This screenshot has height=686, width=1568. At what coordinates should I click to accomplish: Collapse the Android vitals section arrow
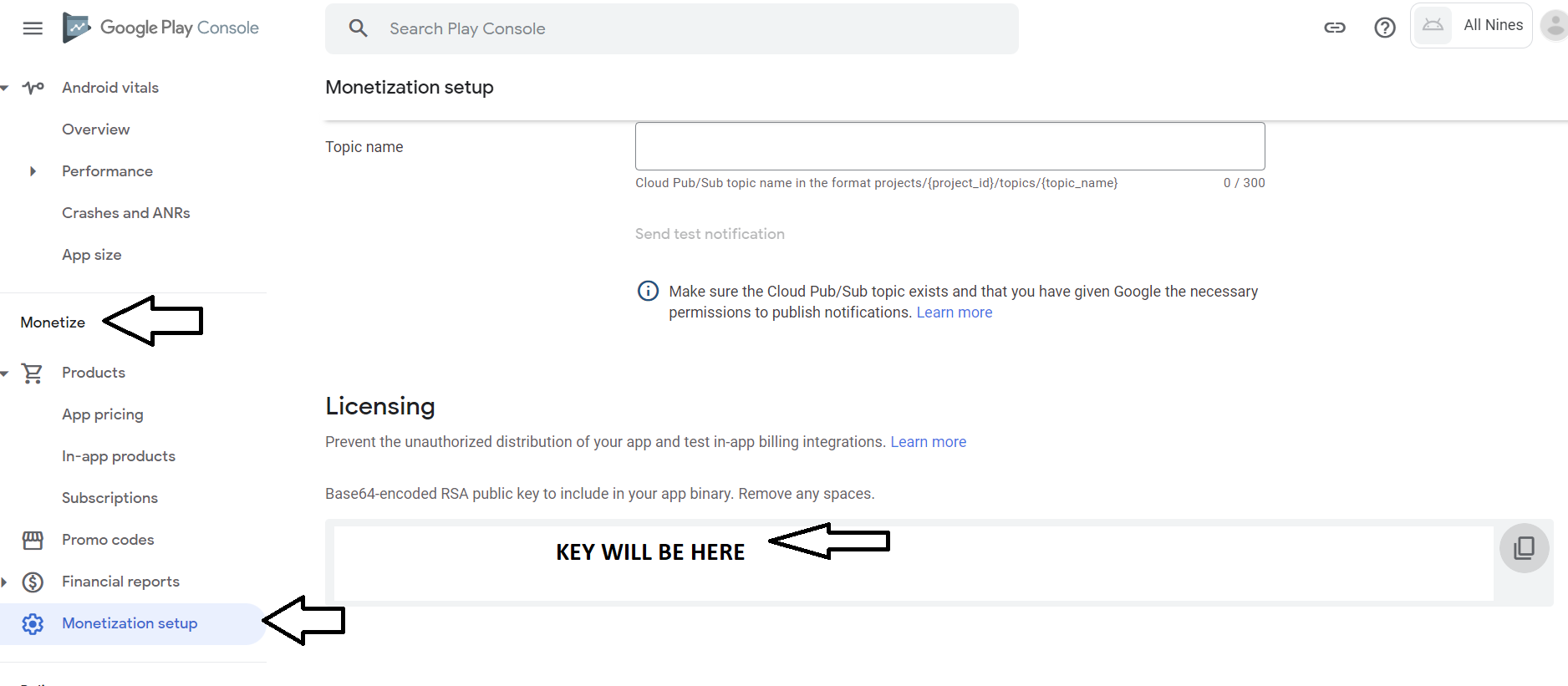[x=5, y=88]
